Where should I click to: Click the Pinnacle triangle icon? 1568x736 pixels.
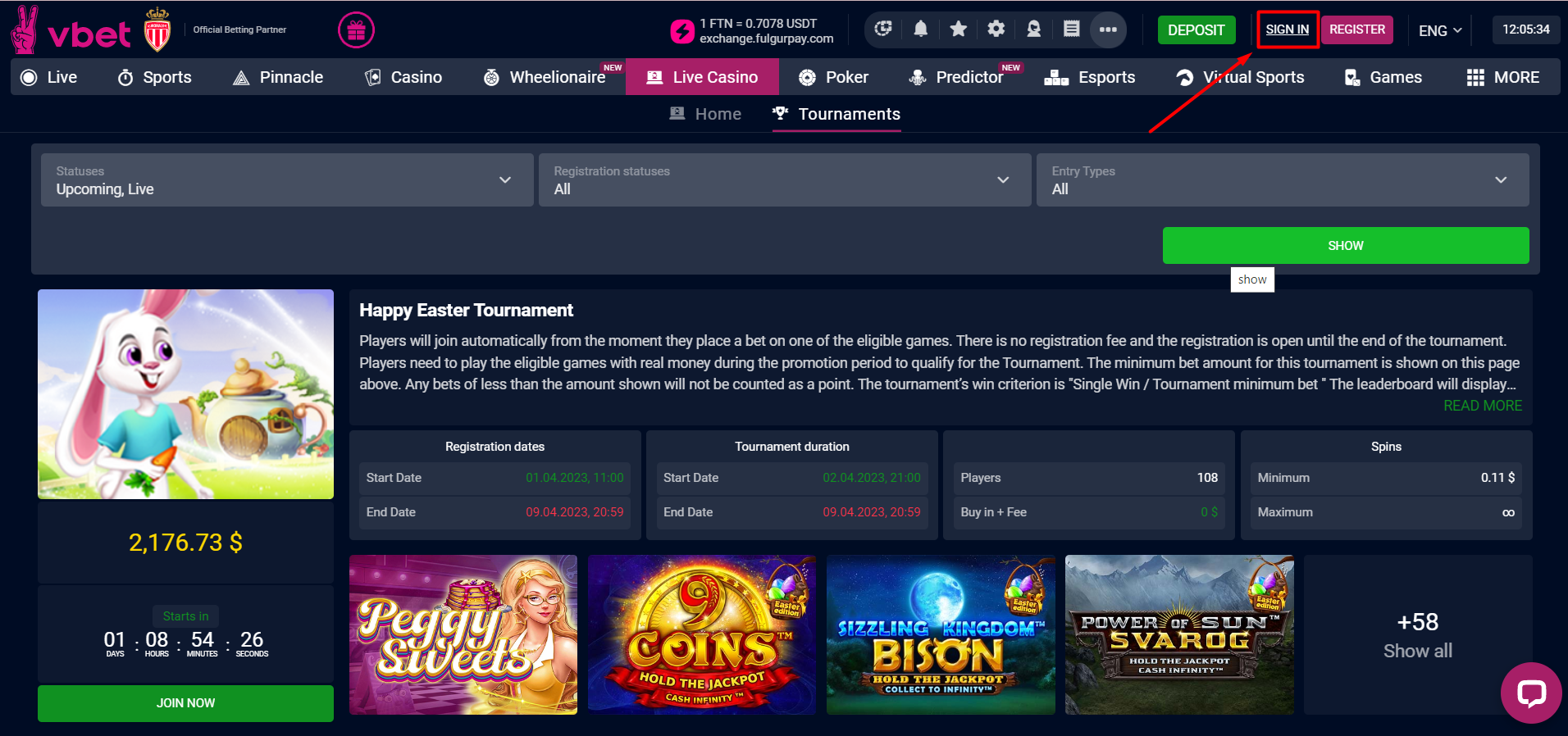(241, 78)
